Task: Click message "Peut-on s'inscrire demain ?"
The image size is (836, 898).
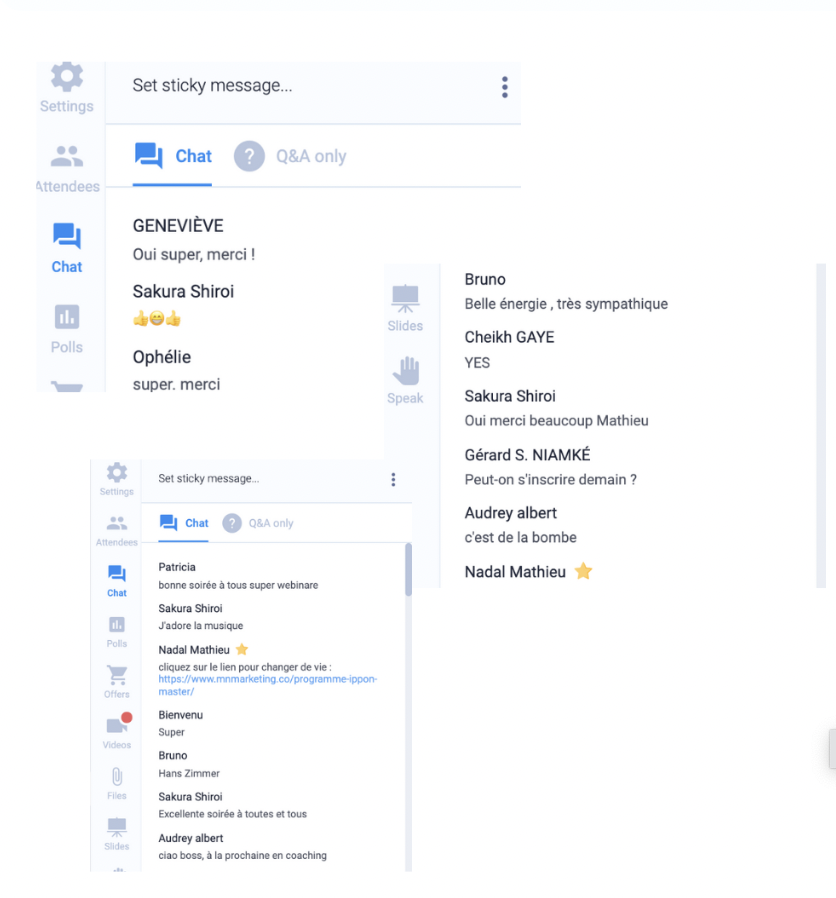Action: click(x=551, y=480)
